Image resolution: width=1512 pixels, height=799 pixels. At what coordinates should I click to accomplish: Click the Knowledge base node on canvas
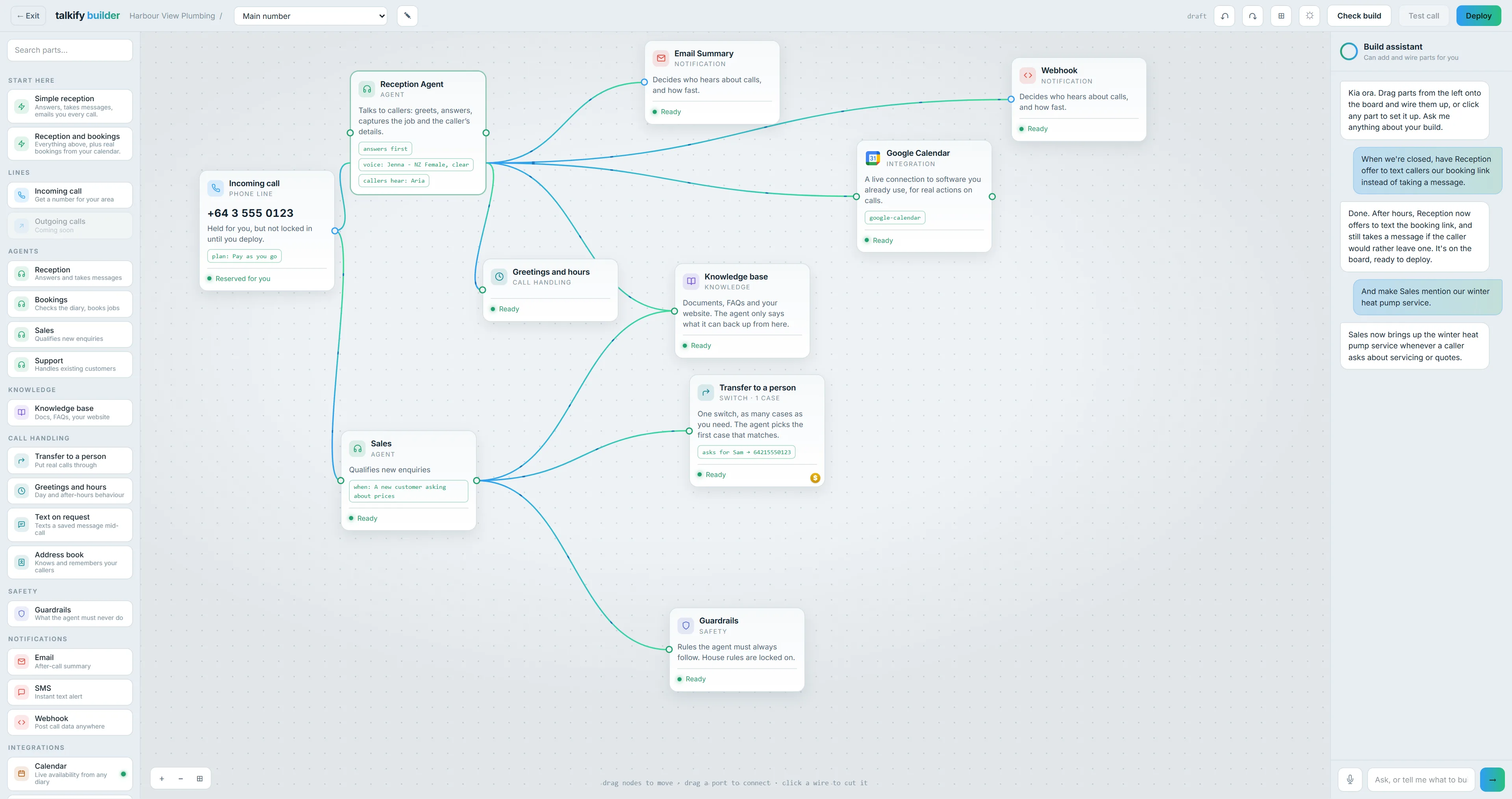[742, 310]
